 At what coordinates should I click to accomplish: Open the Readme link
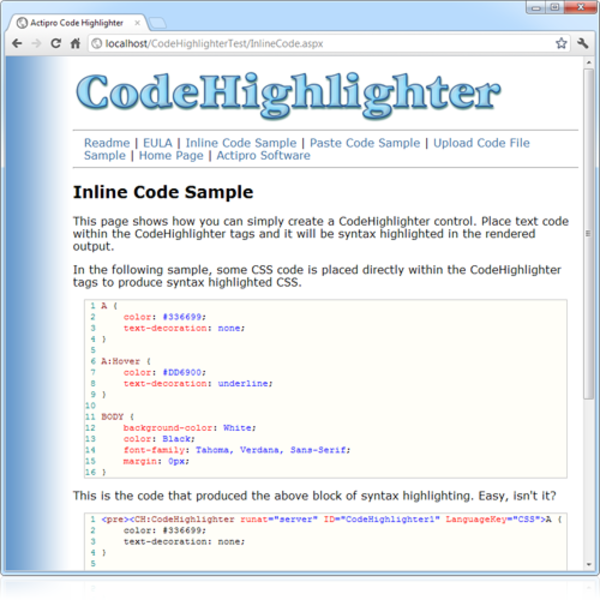(106, 143)
